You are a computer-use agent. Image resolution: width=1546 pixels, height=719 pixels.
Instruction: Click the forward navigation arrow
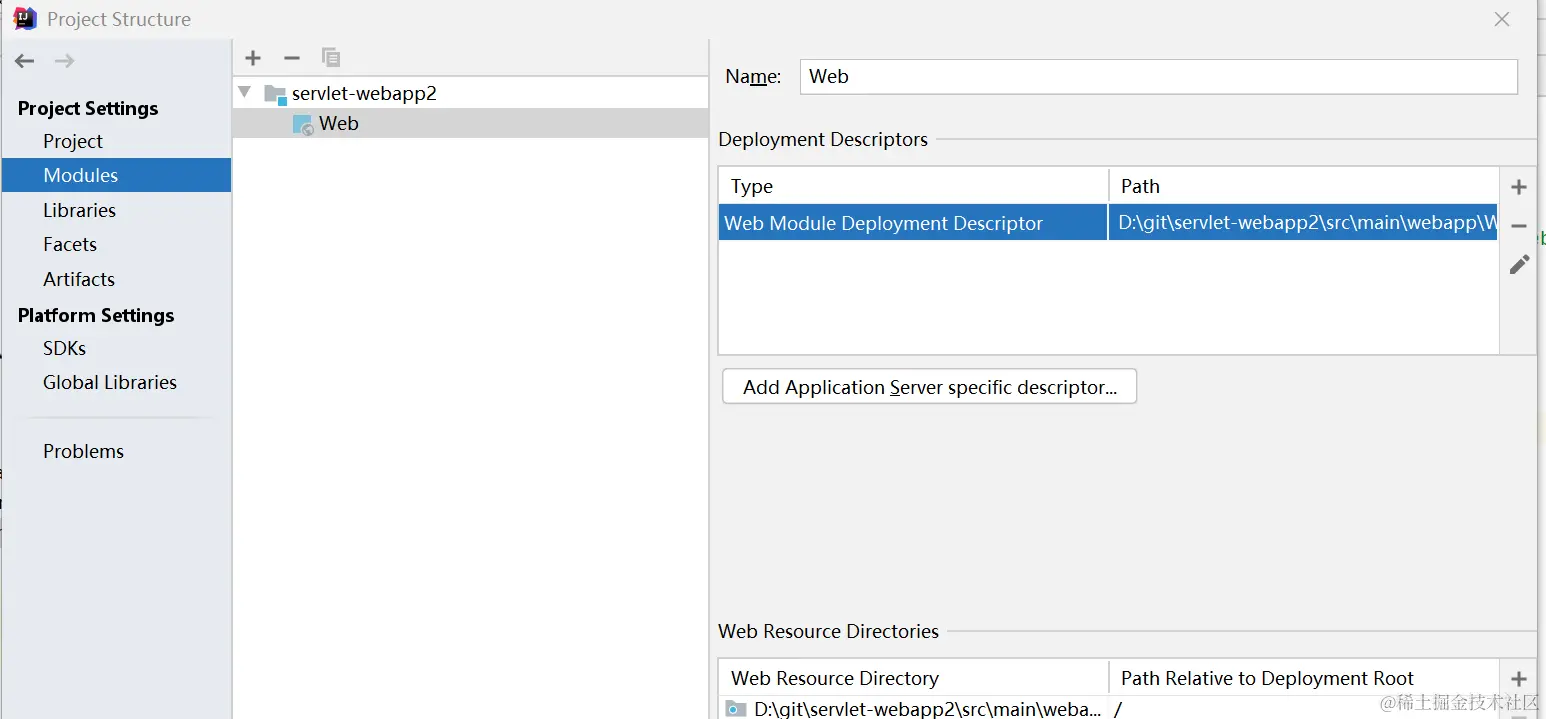tap(65, 61)
